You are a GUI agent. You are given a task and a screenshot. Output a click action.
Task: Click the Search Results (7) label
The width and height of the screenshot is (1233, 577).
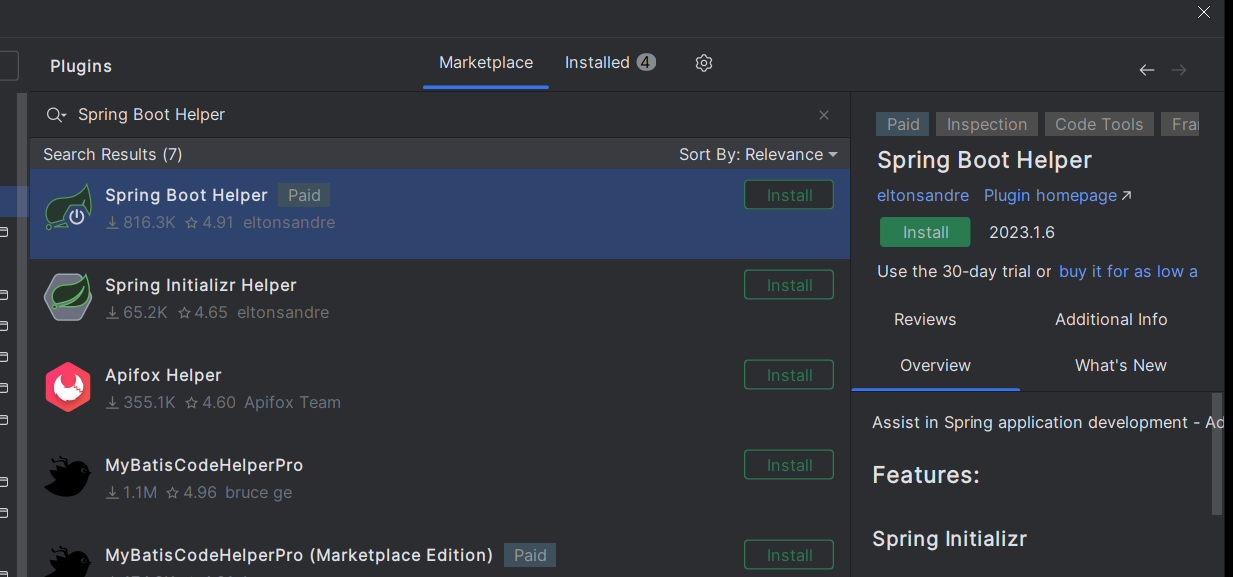click(x=113, y=155)
